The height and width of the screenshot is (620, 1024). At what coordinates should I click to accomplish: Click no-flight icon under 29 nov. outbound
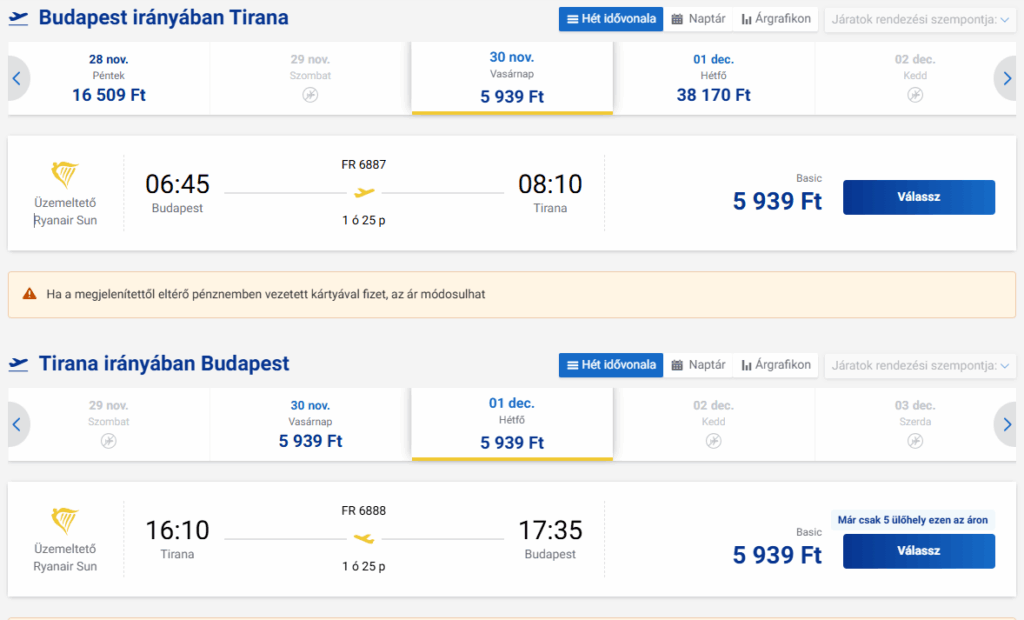(310, 95)
